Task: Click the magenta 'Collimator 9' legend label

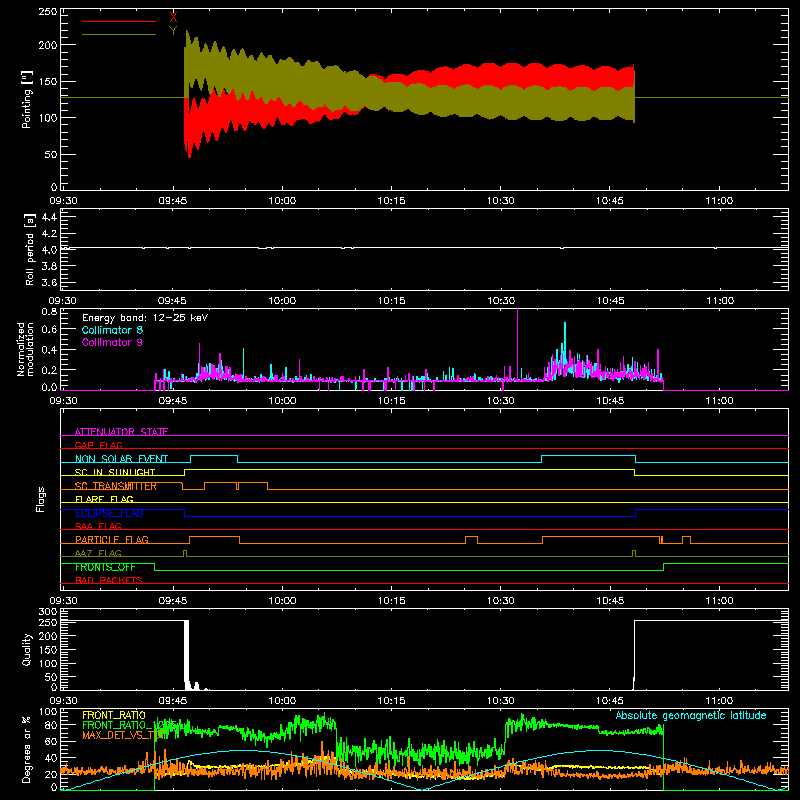Action: click(112, 342)
